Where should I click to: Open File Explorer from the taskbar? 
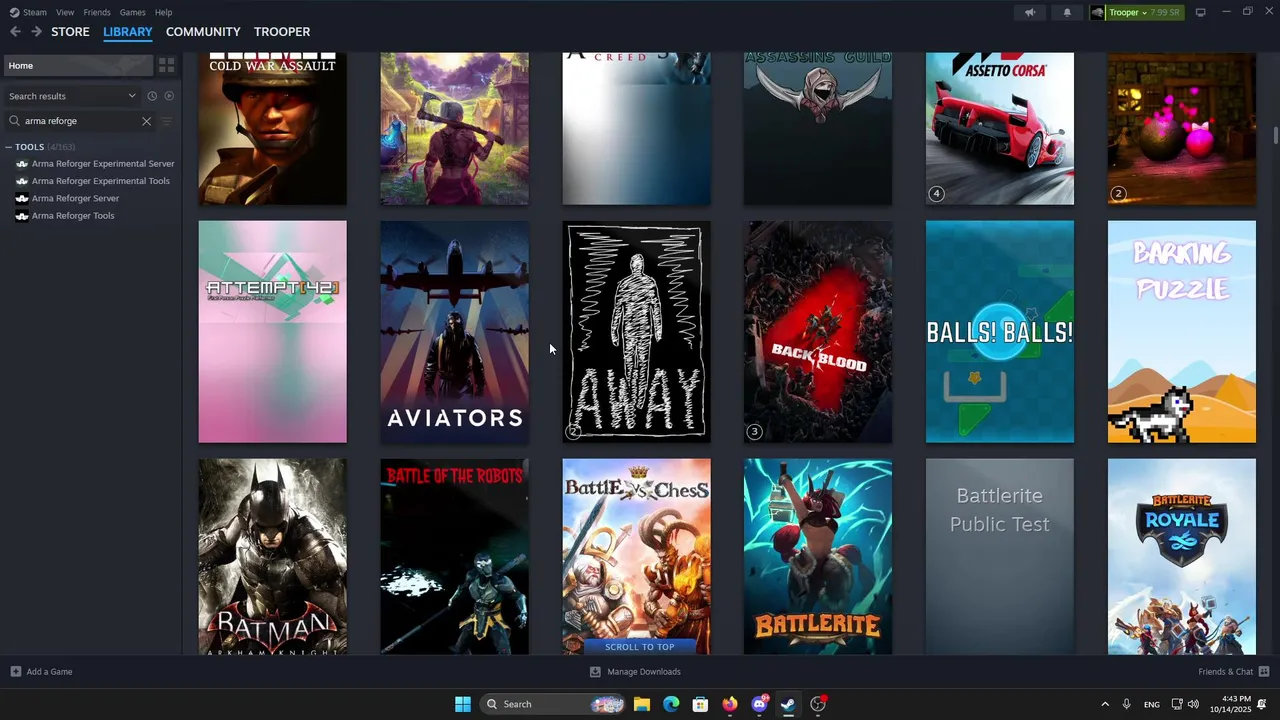[x=642, y=704]
